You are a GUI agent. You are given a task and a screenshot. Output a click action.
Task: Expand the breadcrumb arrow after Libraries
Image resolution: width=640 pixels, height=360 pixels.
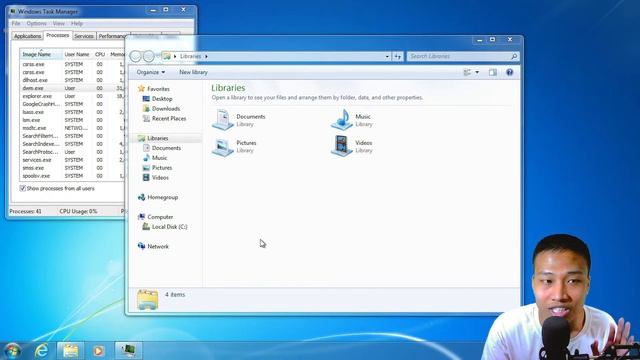(x=206, y=56)
